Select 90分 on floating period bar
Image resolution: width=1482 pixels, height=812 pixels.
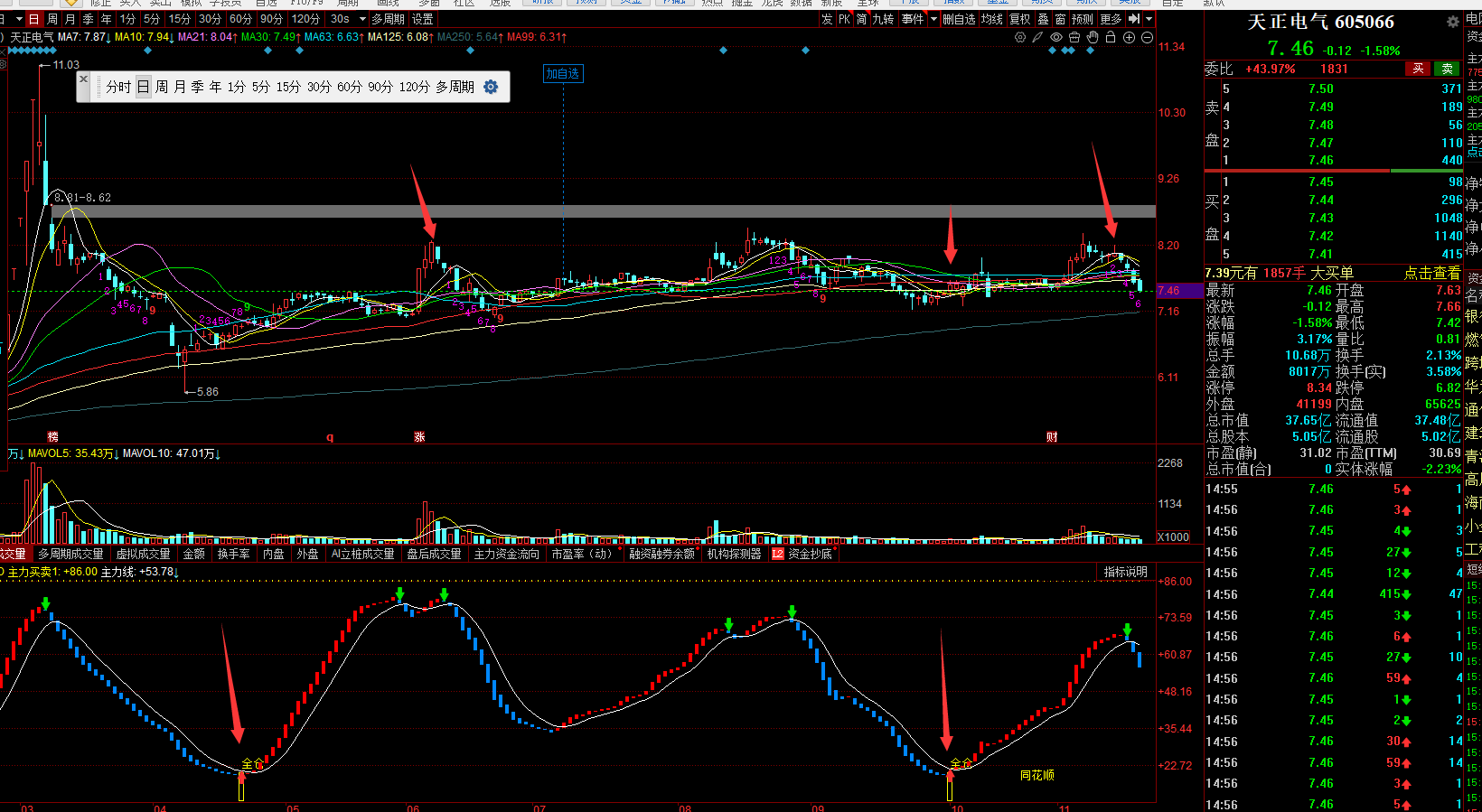coord(380,87)
